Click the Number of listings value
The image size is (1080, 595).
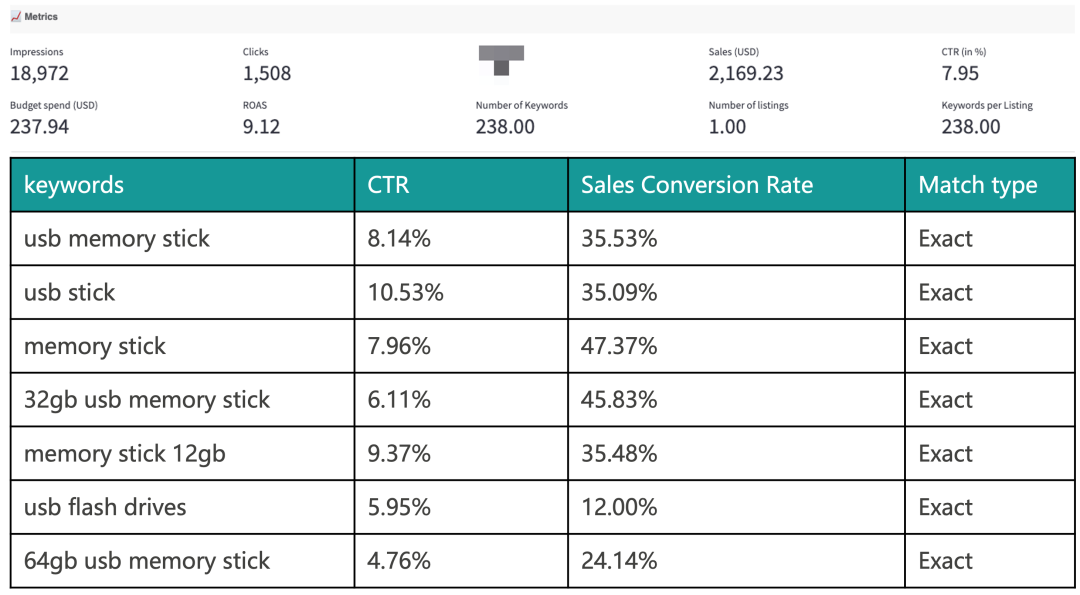tap(727, 127)
